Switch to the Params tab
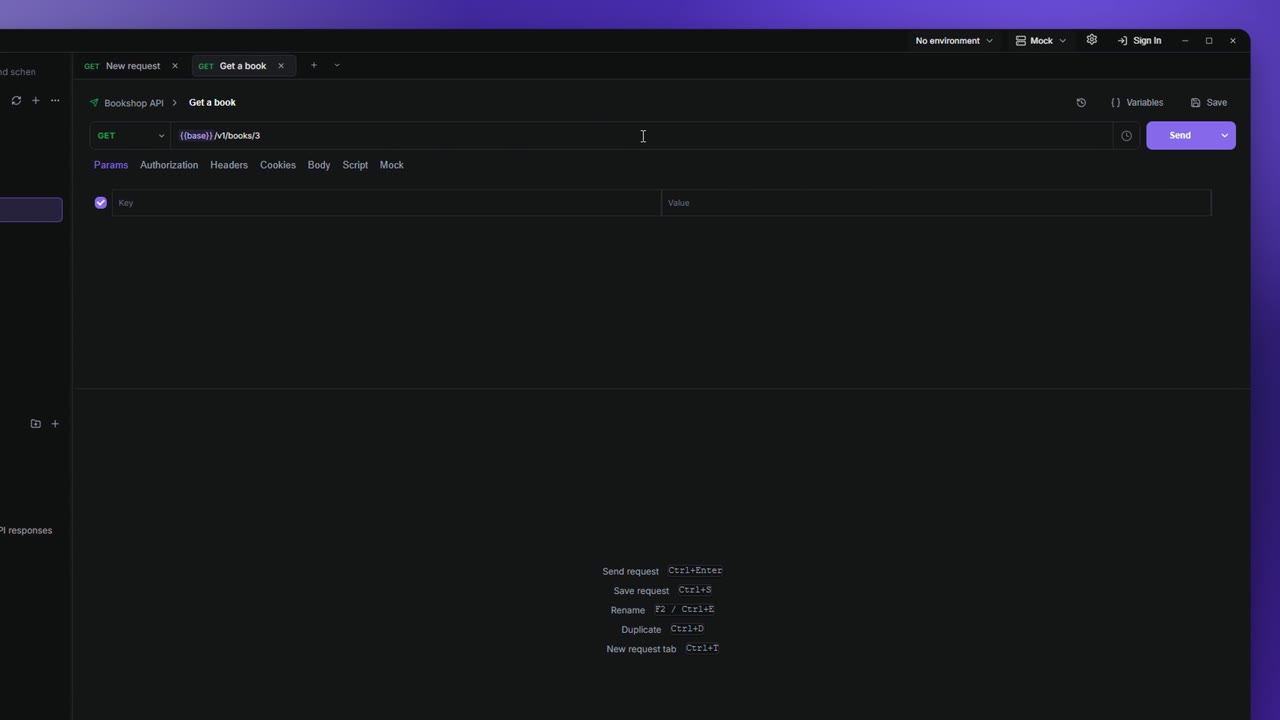 (x=111, y=165)
